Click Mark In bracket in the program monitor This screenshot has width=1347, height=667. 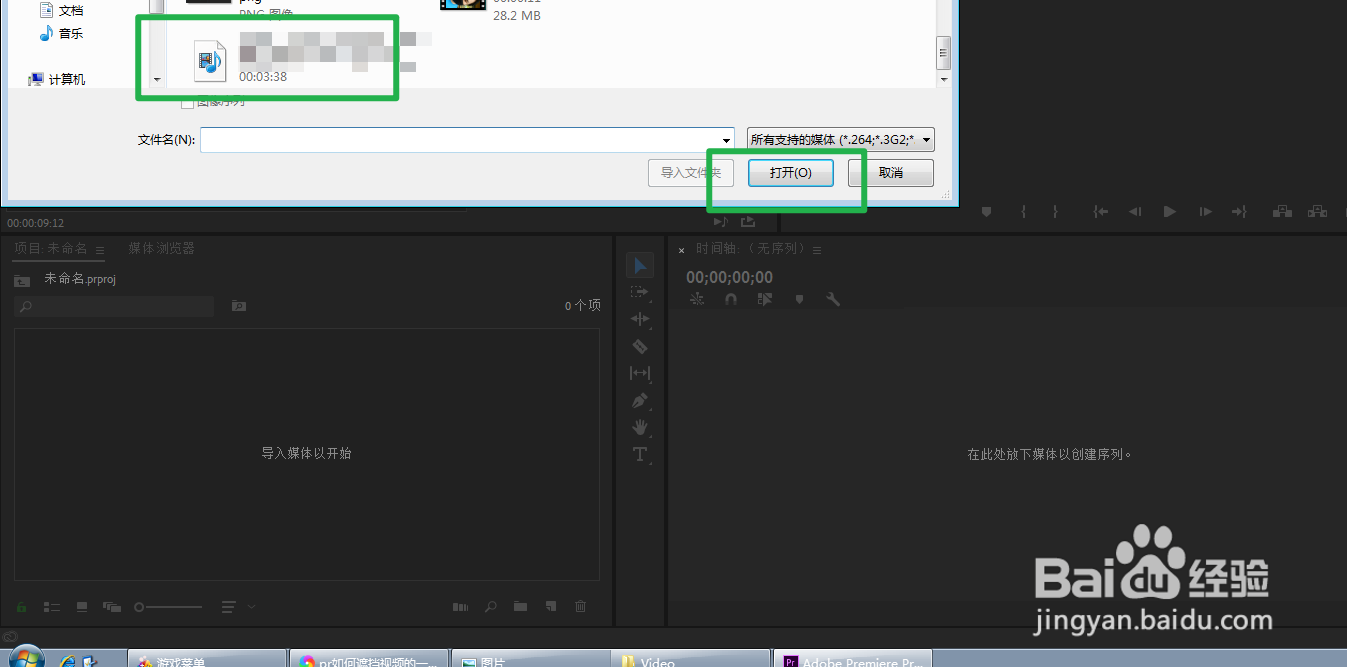pos(1023,212)
